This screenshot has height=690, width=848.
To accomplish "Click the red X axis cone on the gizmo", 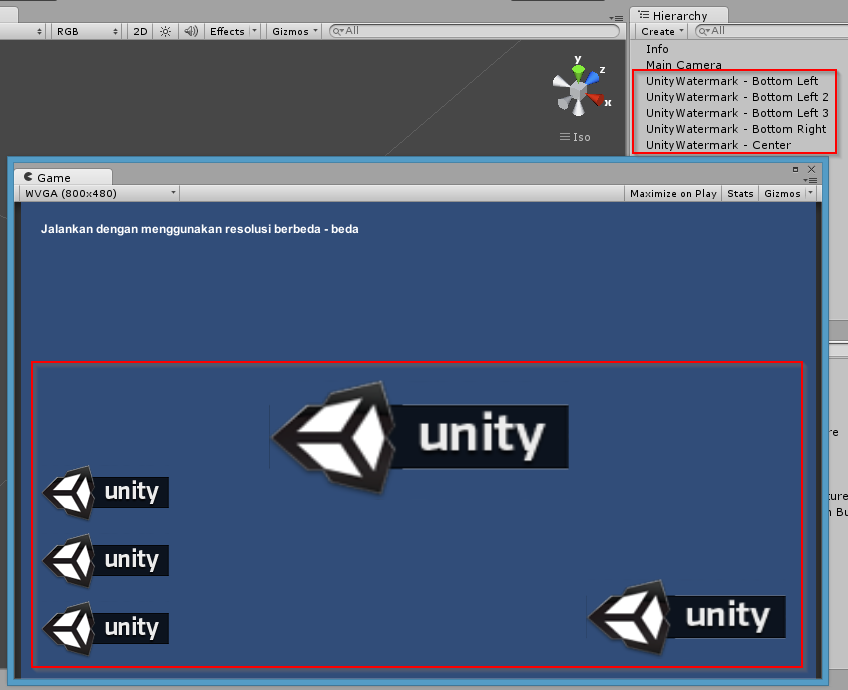I will 597,99.
